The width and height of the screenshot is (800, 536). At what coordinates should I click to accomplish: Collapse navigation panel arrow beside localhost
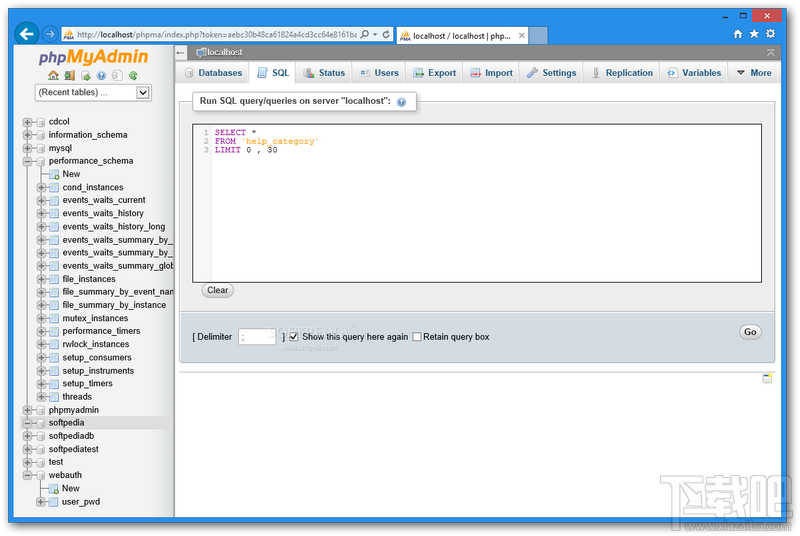[181, 52]
